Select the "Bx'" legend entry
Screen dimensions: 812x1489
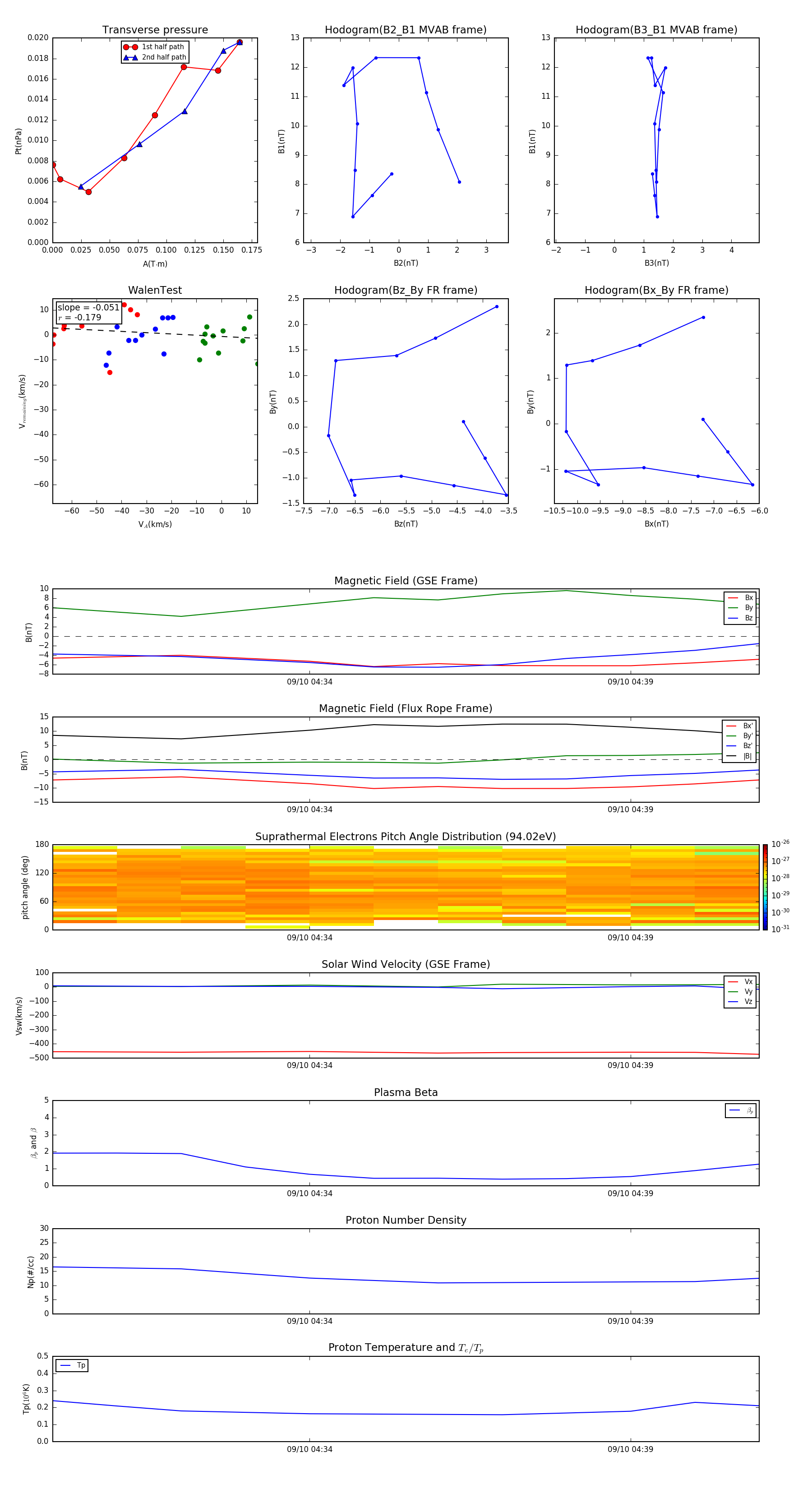click(x=739, y=726)
